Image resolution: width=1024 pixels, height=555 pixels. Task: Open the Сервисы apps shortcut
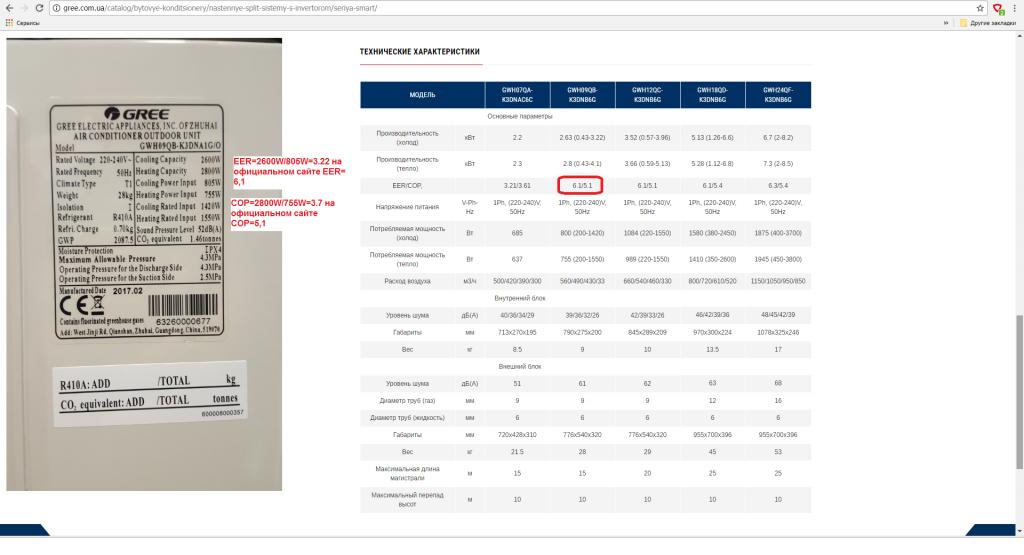[22, 22]
